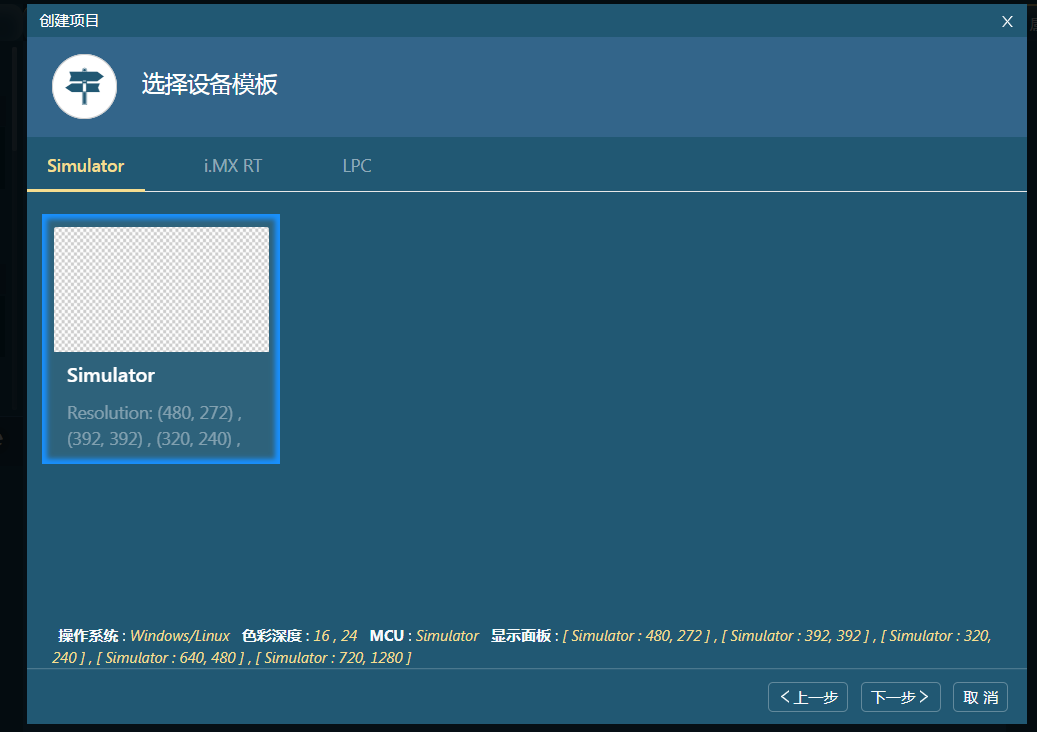The image size is (1037, 732).
Task: Open the i.MX RT tab
Action: pyautogui.click(x=233, y=166)
